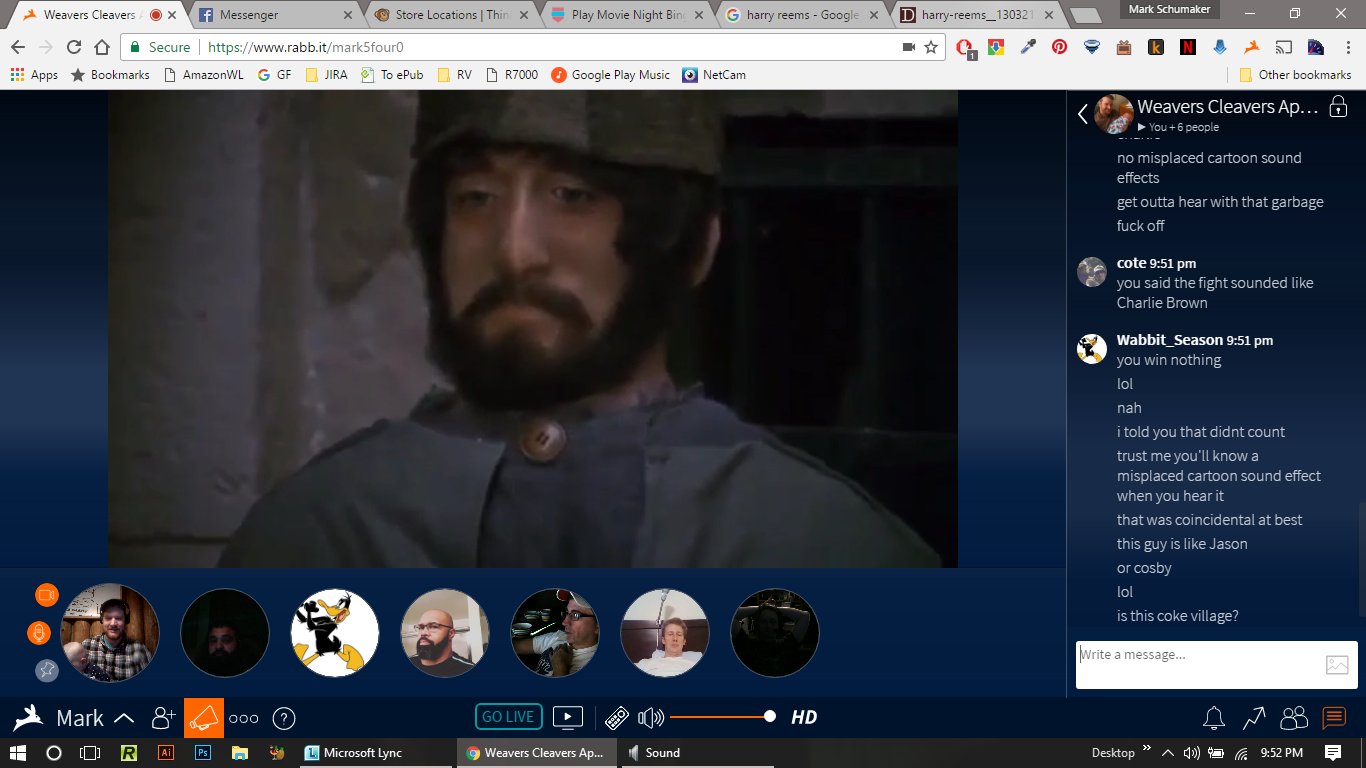Click the video screen play icon
The image size is (1366, 768).
[x=567, y=717]
